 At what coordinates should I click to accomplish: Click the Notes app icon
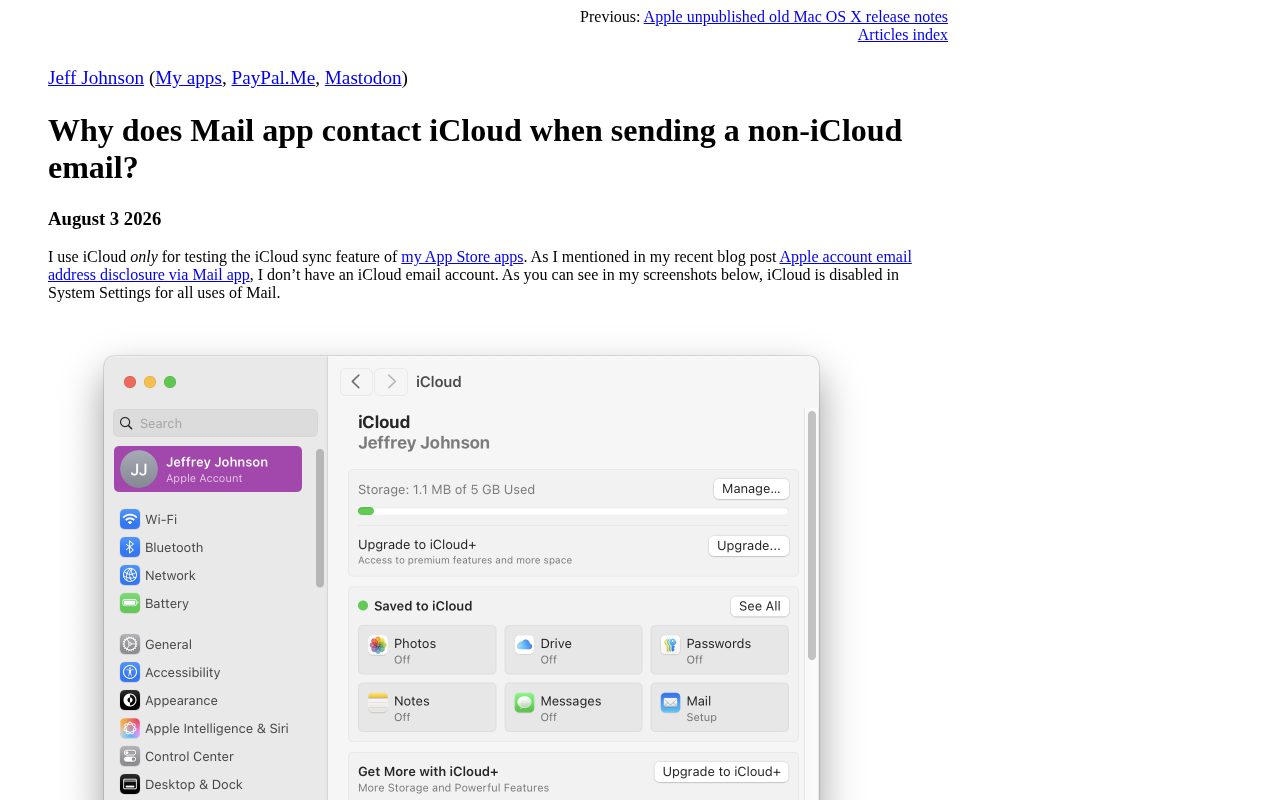378,703
